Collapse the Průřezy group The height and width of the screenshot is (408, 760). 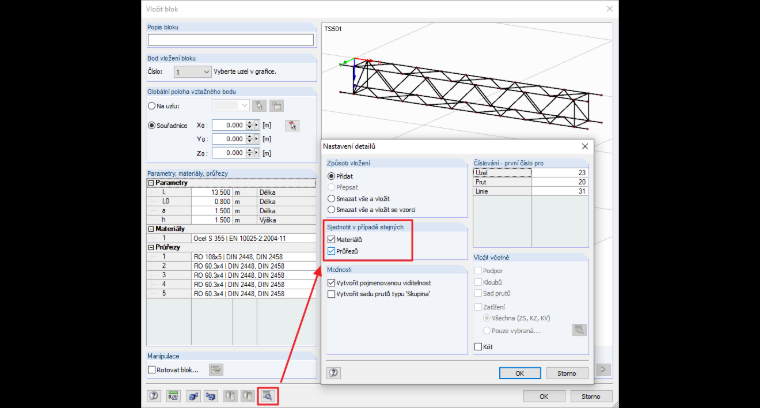tap(151, 247)
